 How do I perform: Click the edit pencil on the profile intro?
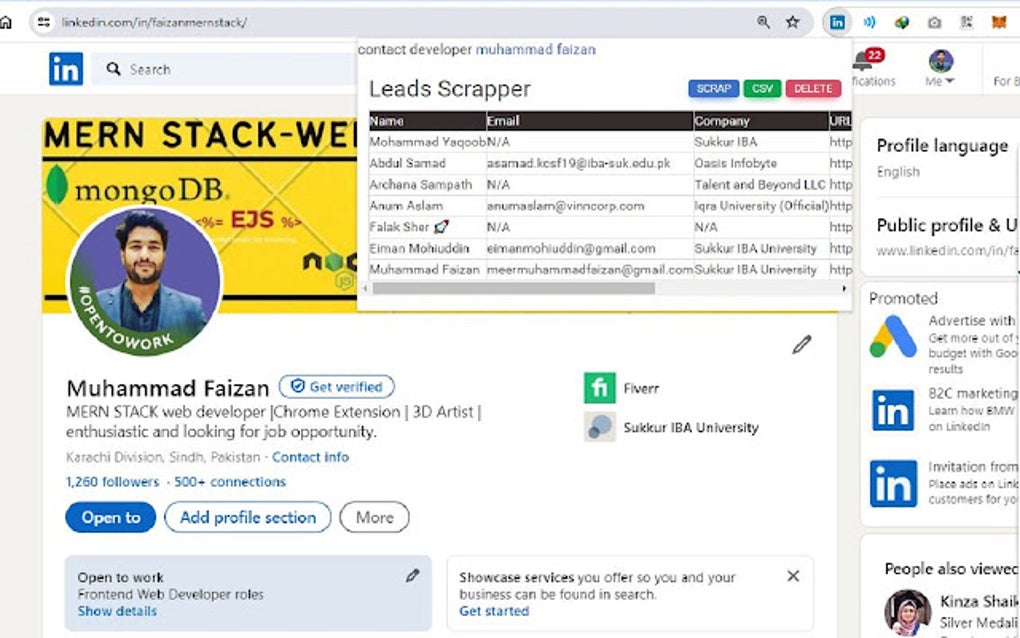[x=801, y=345]
